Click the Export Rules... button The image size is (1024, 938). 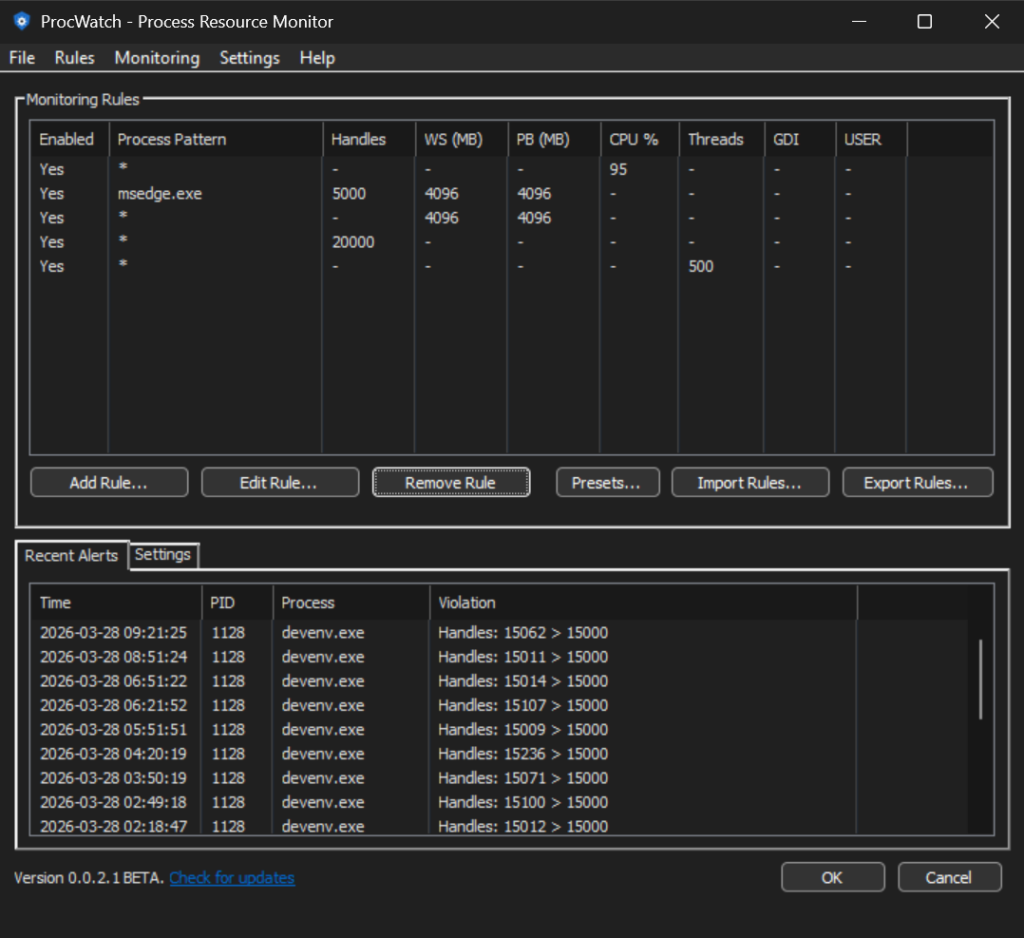[917, 483]
